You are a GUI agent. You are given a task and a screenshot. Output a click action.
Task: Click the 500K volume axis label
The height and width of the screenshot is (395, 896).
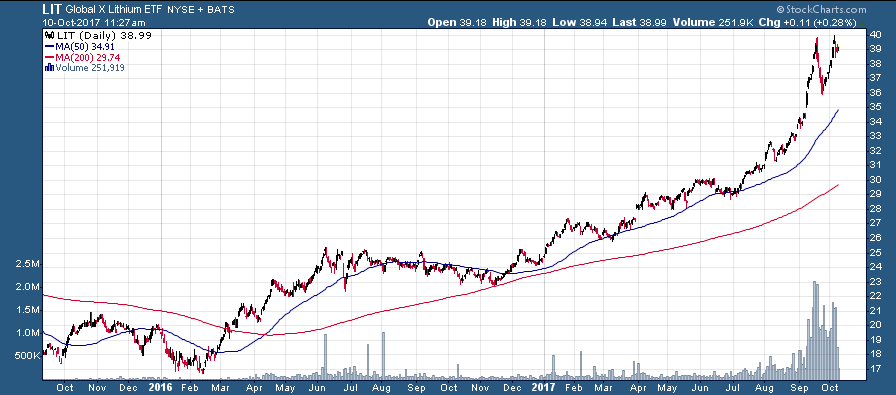(27, 356)
